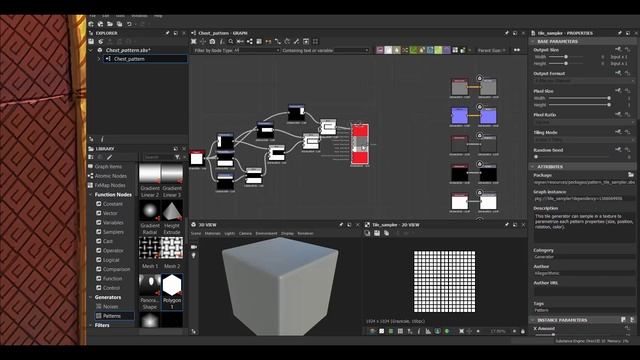Click the new package icon in main toolbar

tap(91, 24)
